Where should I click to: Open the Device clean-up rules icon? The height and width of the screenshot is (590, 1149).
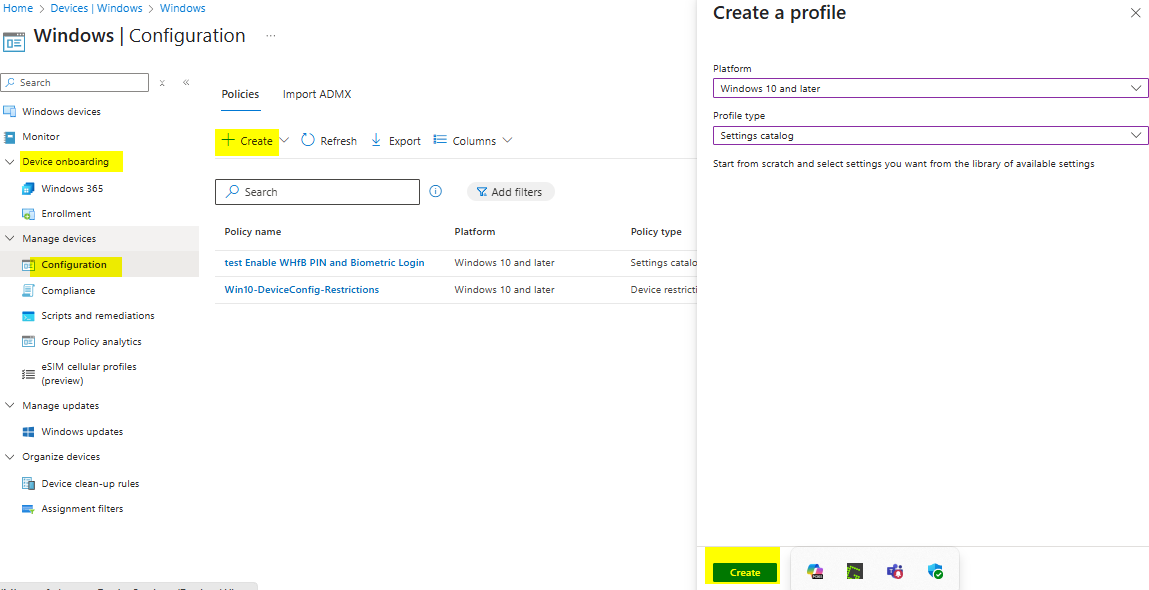(x=29, y=484)
